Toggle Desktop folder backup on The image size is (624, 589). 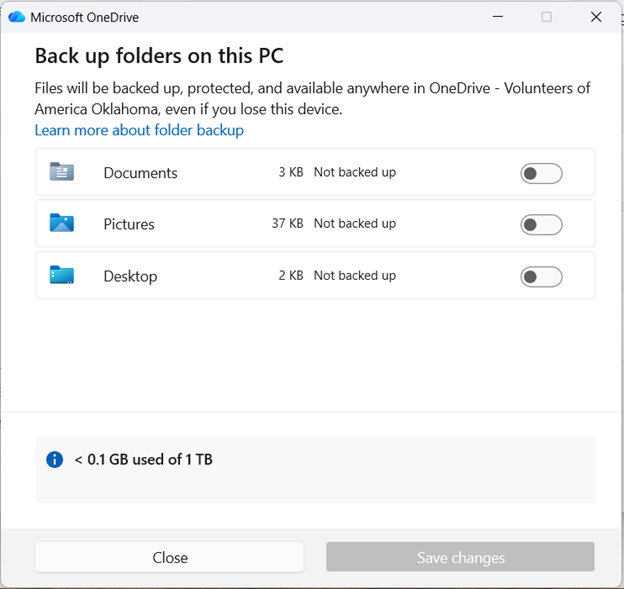pyautogui.click(x=541, y=277)
